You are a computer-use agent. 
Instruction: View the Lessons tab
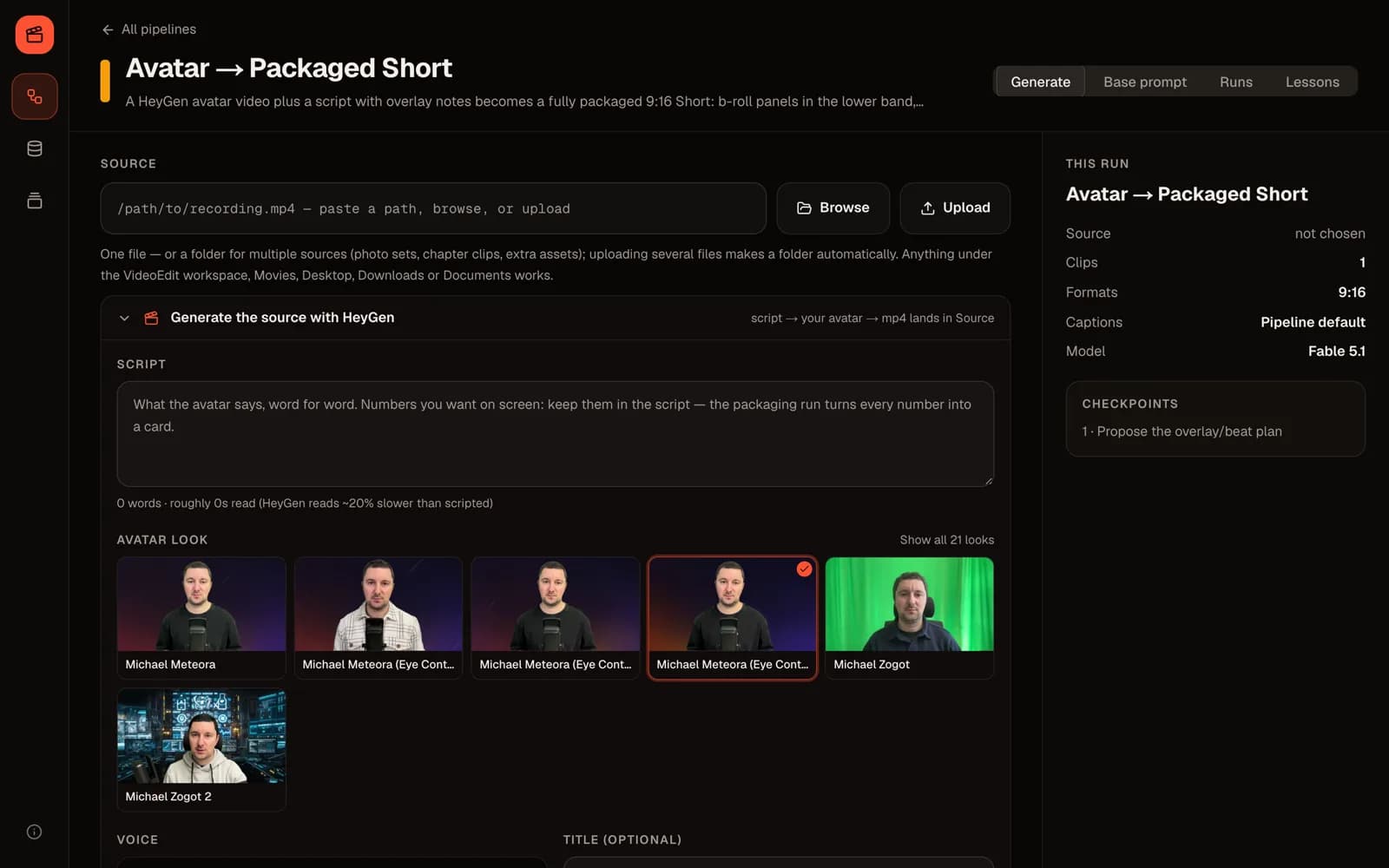(x=1312, y=82)
